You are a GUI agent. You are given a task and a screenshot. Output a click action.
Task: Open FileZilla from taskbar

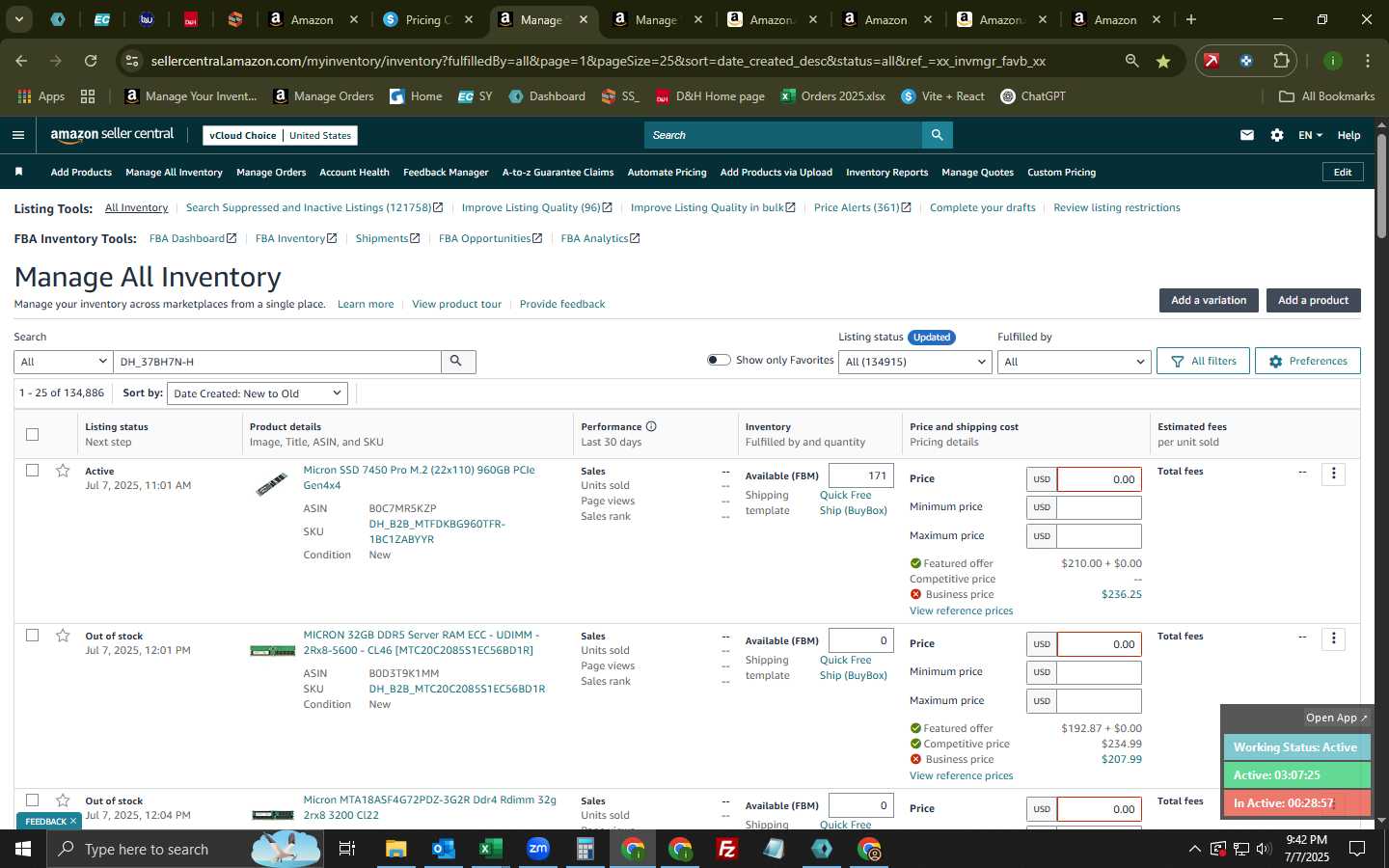727,849
